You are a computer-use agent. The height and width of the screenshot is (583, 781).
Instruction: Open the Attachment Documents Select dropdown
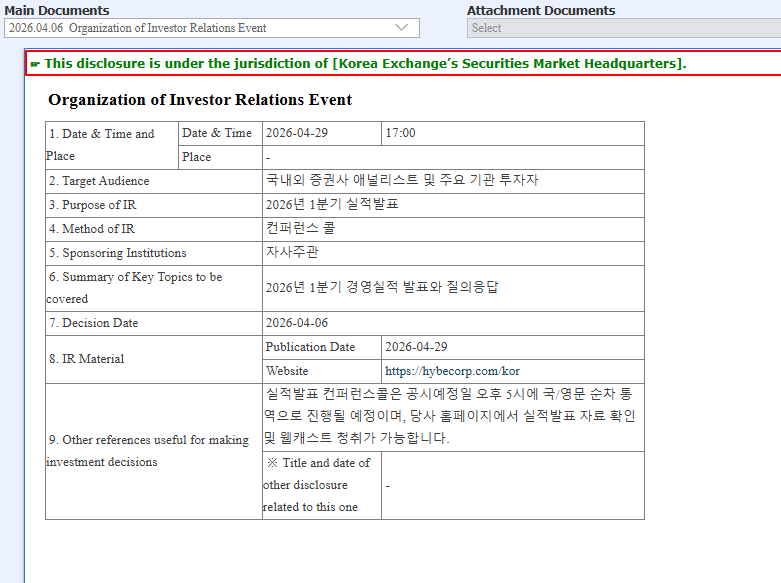[x=624, y=28]
